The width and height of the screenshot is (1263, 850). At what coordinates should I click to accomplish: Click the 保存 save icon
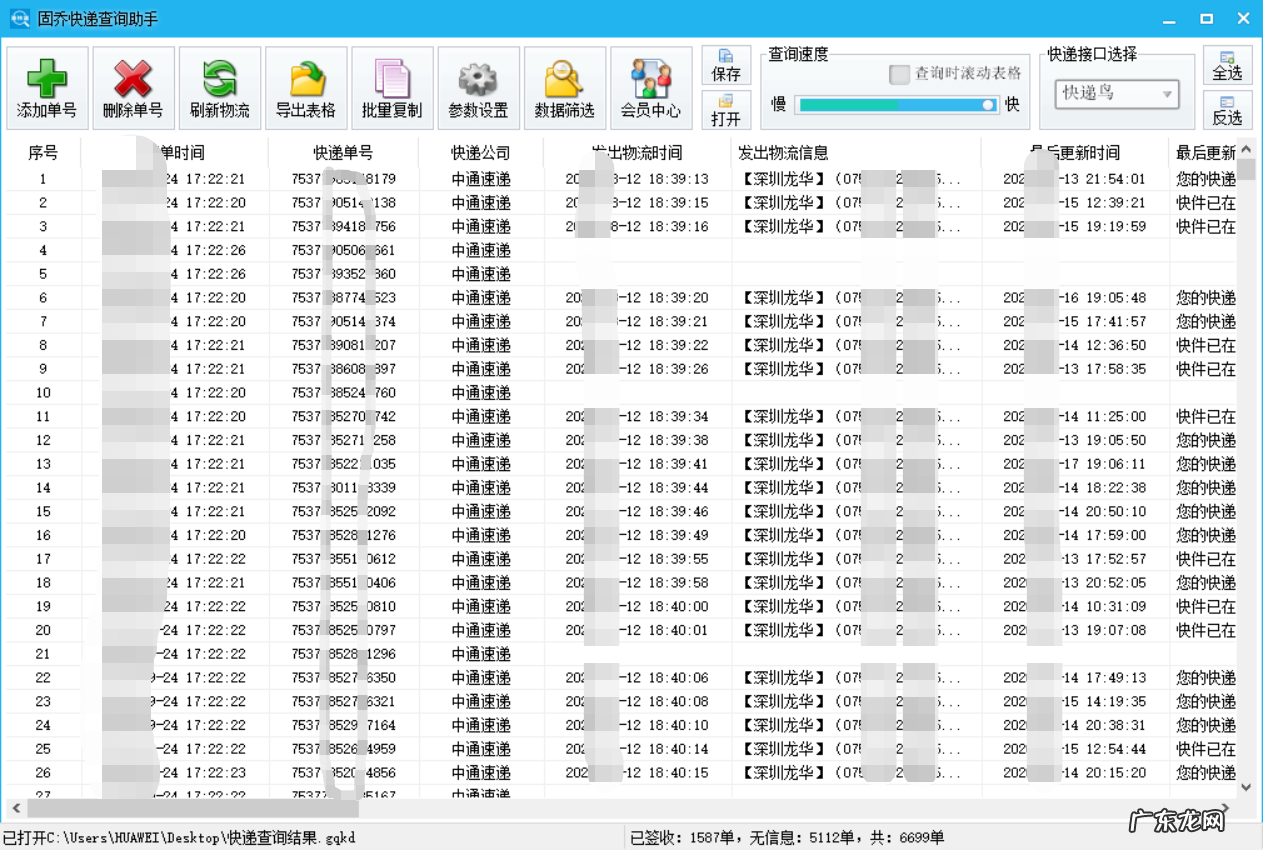[727, 67]
